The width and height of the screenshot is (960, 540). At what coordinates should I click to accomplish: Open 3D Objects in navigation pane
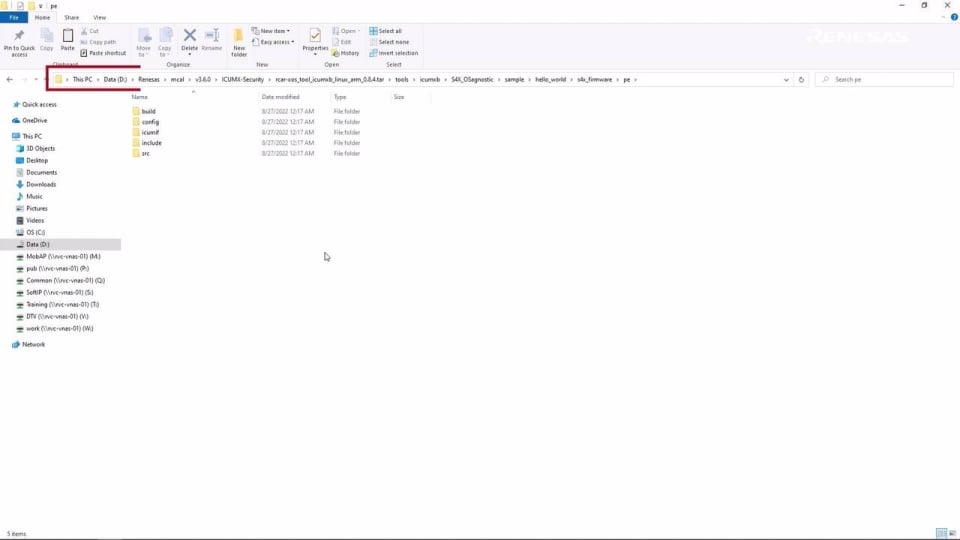(x=40, y=148)
